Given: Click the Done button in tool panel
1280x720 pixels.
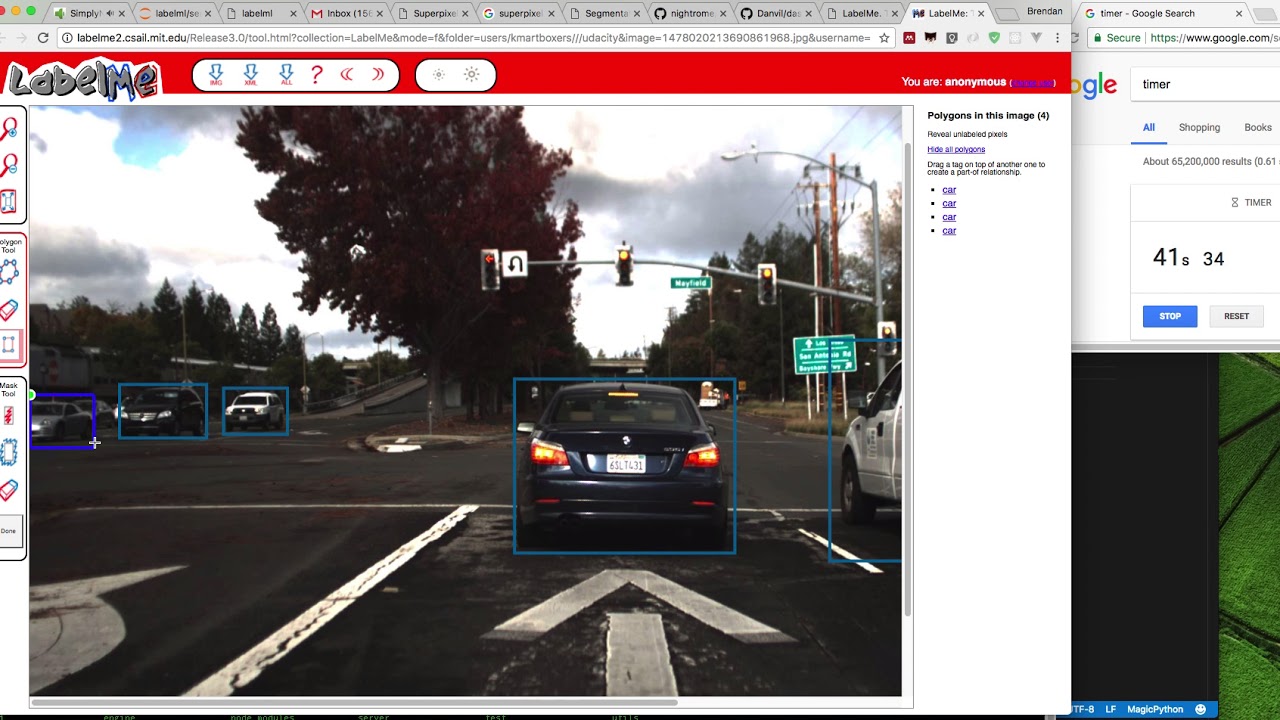Looking at the screenshot, I should tap(8, 531).
